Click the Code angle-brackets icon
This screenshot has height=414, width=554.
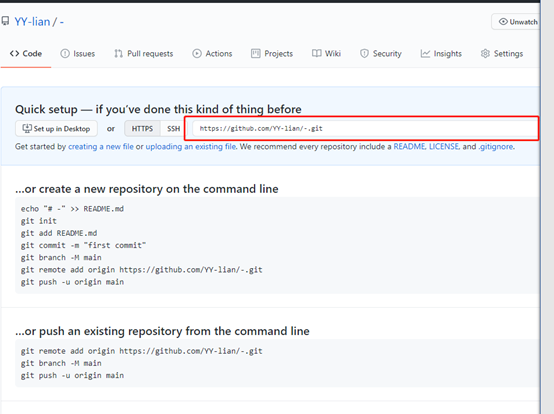(14, 53)
